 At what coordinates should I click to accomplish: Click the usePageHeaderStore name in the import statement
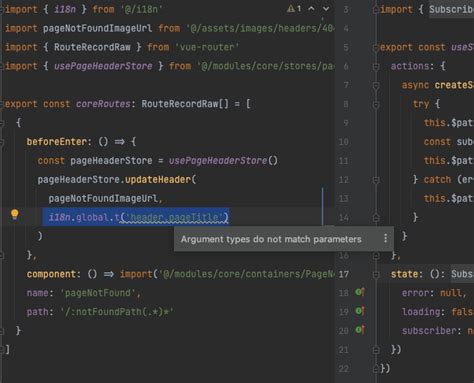[103, 66]
